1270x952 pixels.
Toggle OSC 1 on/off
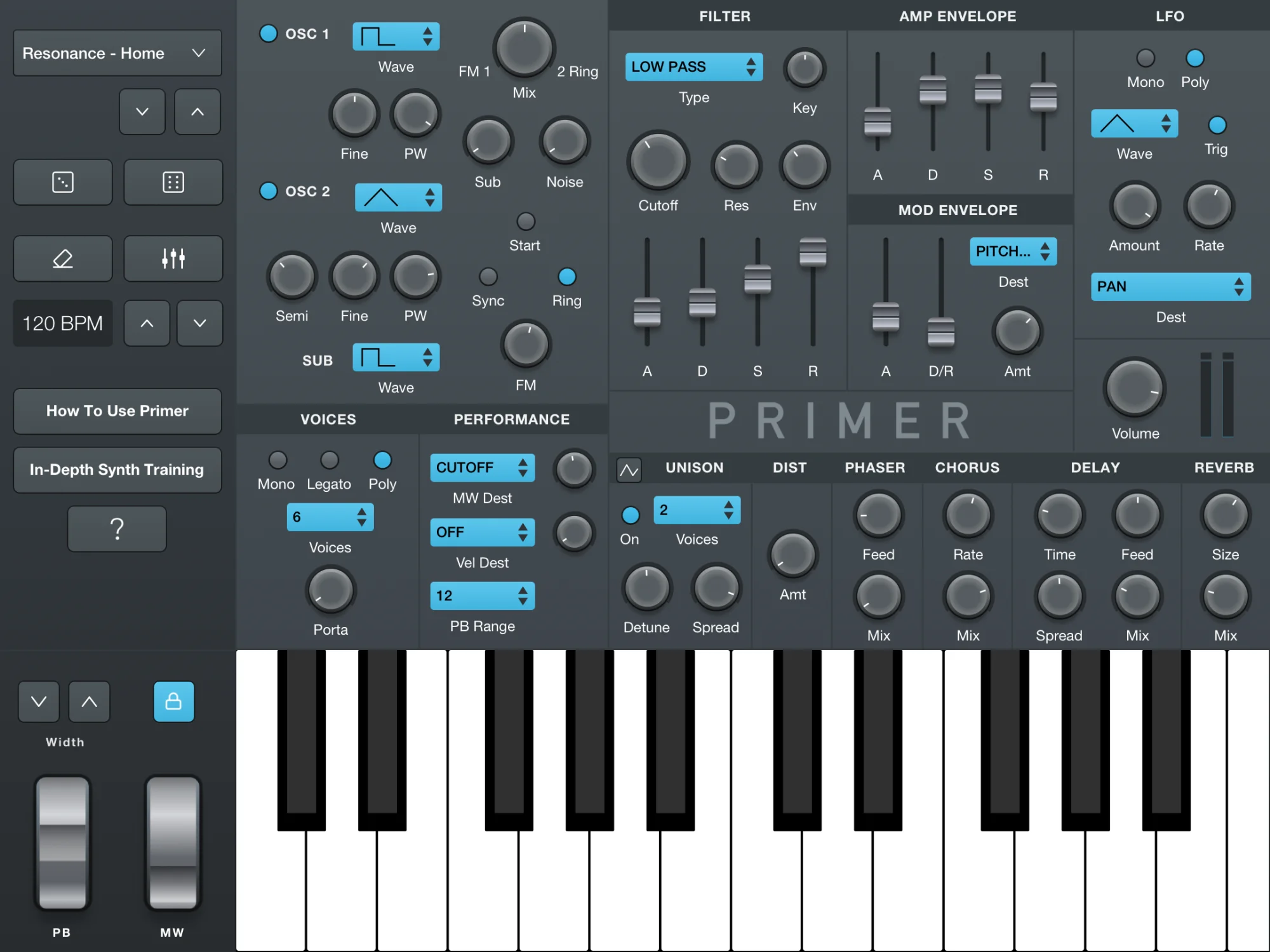269,34
